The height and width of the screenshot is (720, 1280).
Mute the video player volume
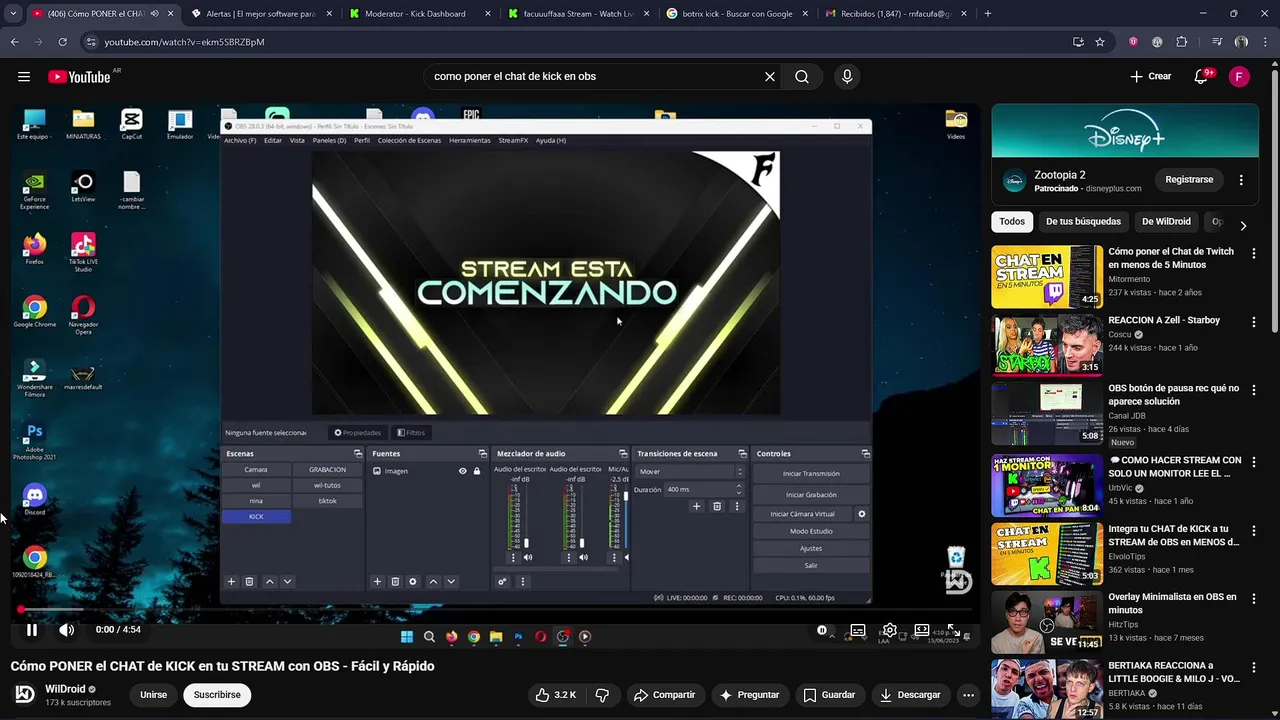[66, 630]
